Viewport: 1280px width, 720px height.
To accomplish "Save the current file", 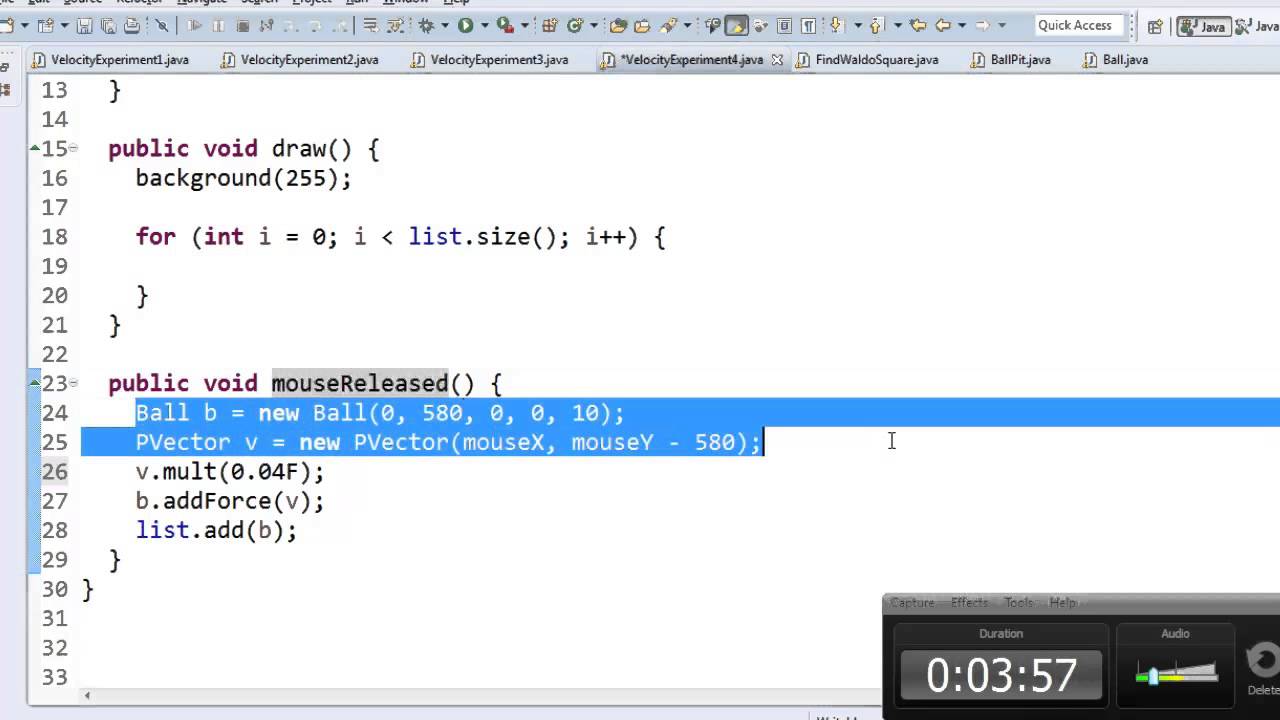I will click(85, 25).
